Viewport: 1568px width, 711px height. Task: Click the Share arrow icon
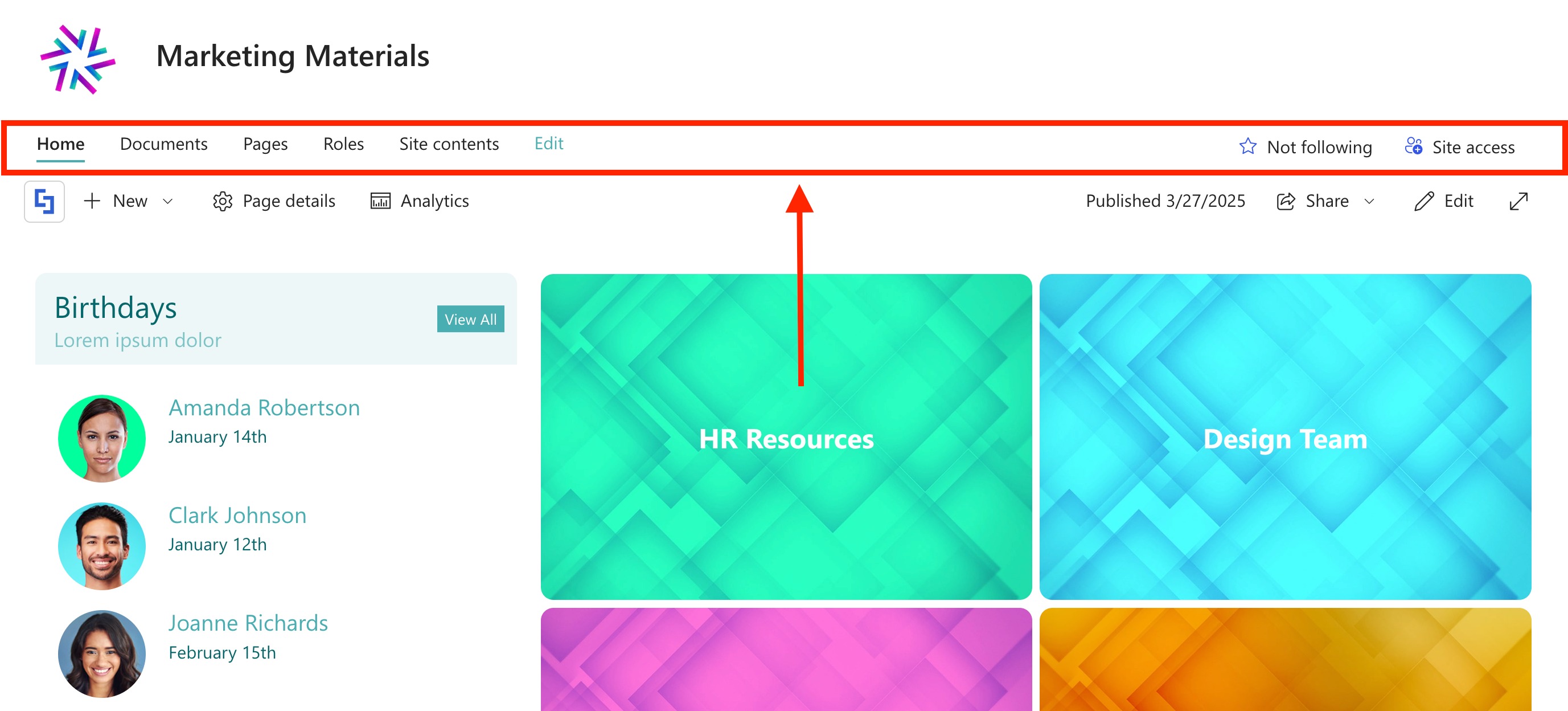(1286, 201)
